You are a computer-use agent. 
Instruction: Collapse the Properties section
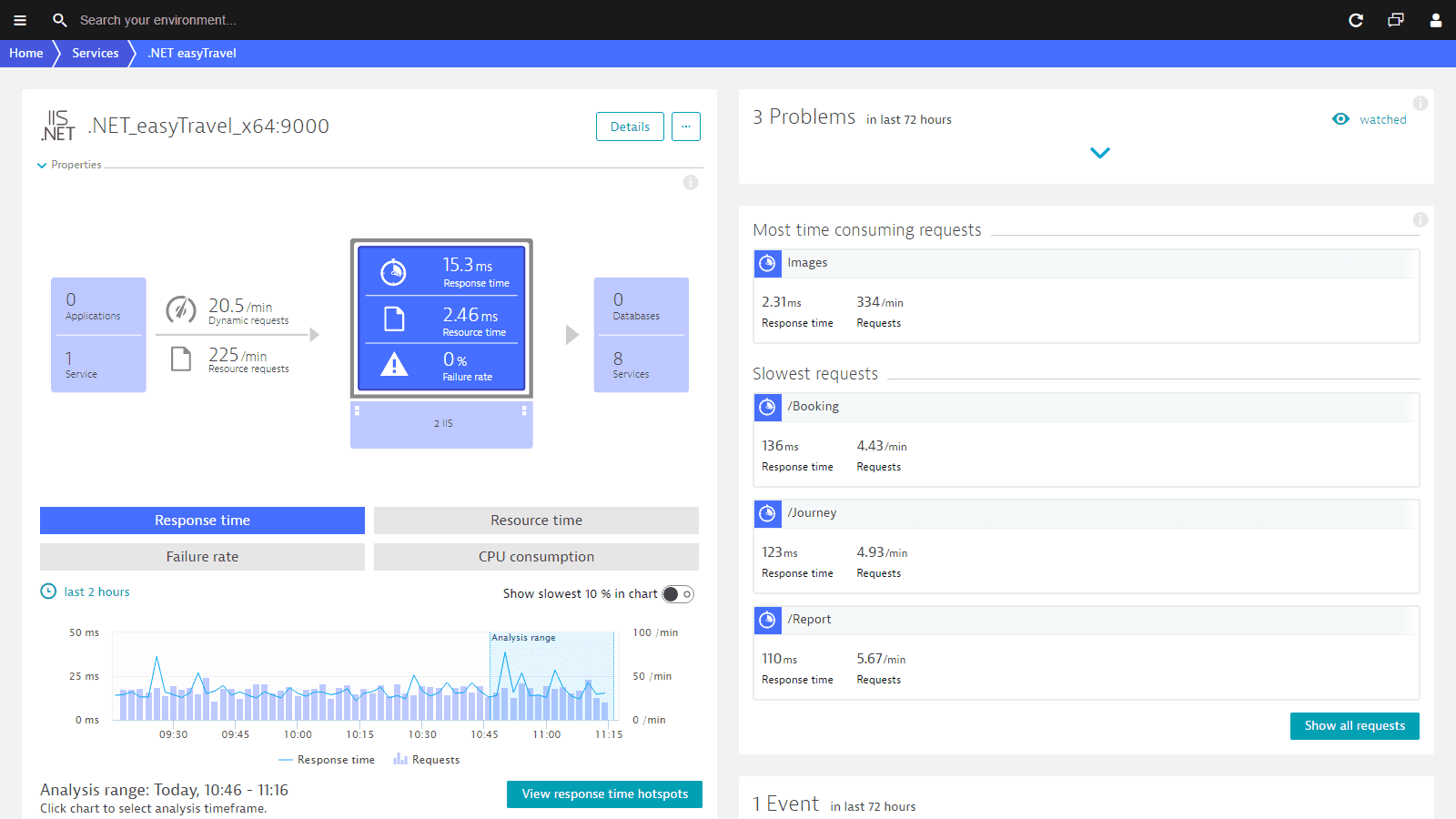[69, 165]
